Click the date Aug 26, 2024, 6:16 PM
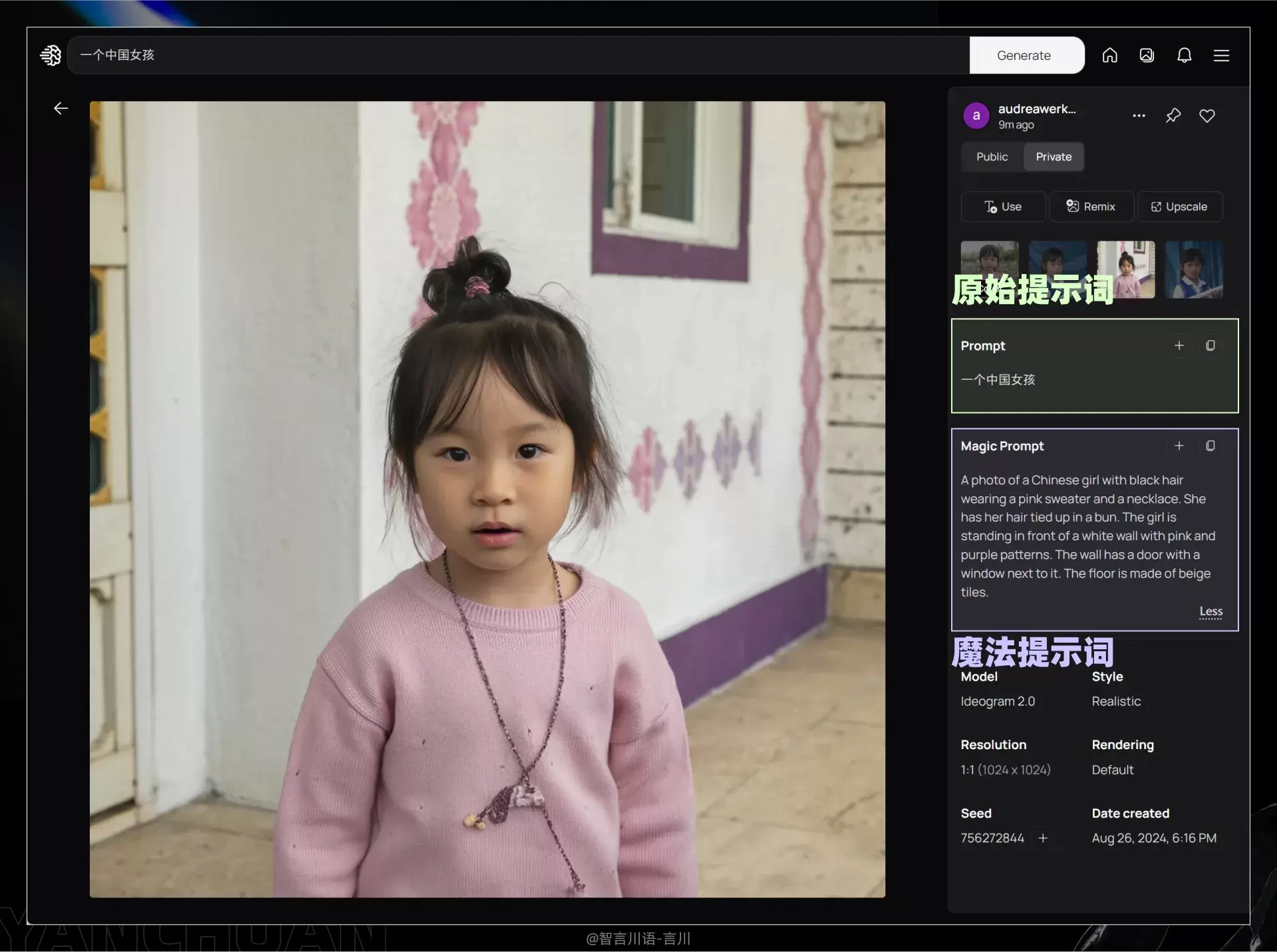The width and height of the screenshot is (1277, 952). (x=1154, y=838)
